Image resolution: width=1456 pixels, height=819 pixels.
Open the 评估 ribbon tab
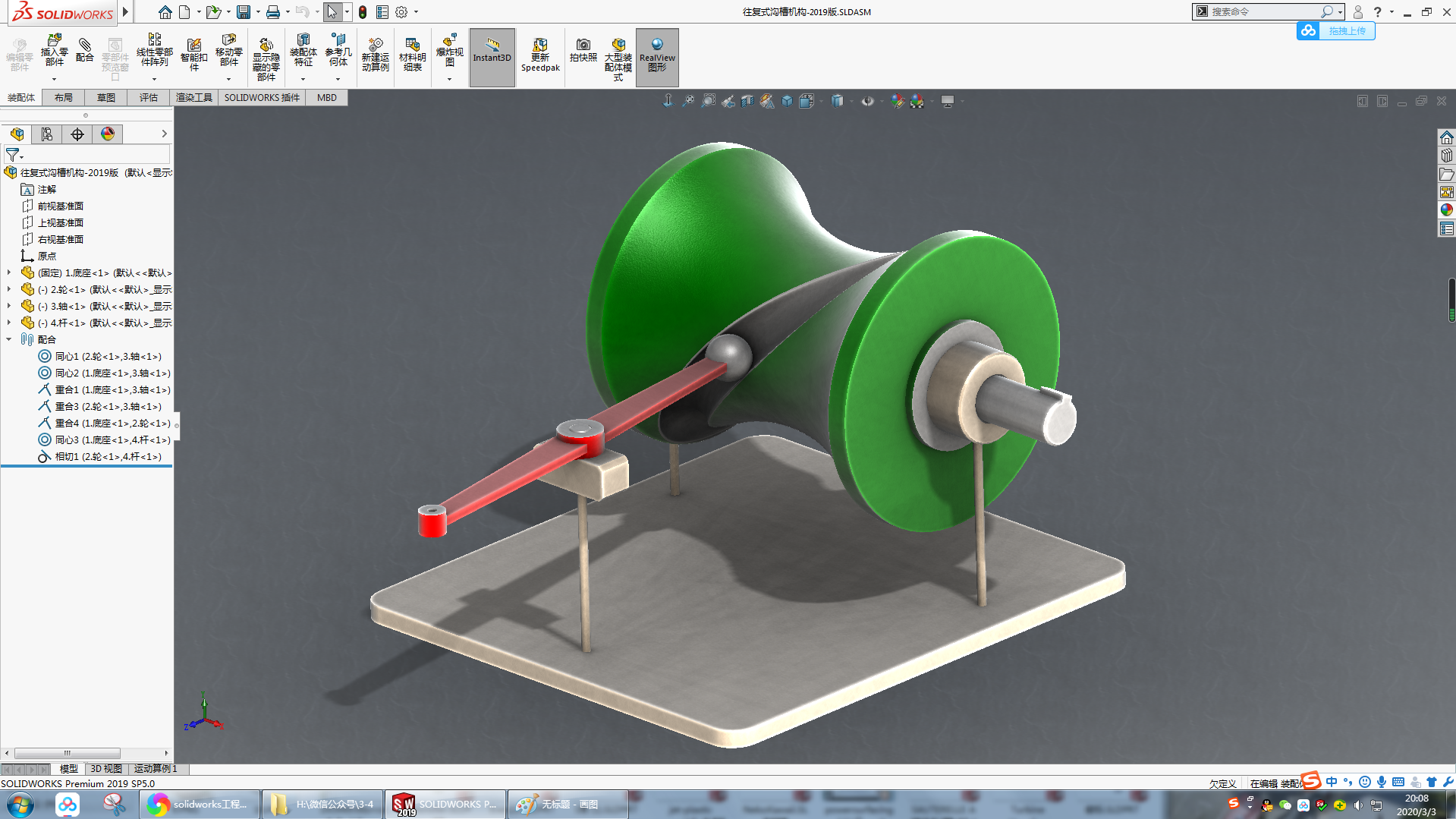[149, 98]
